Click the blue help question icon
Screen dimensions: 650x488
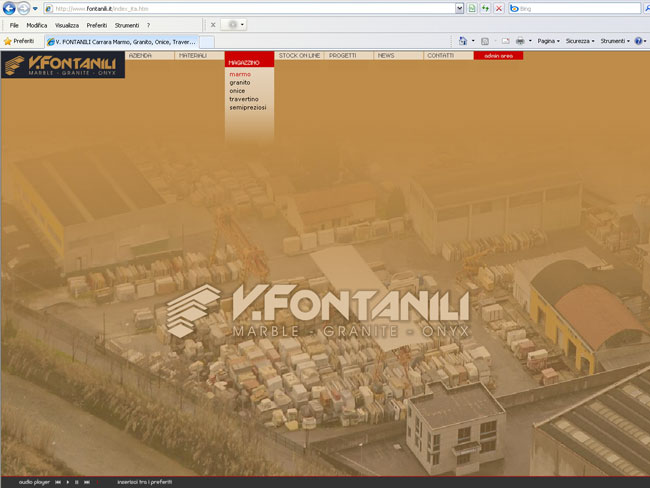638,41
